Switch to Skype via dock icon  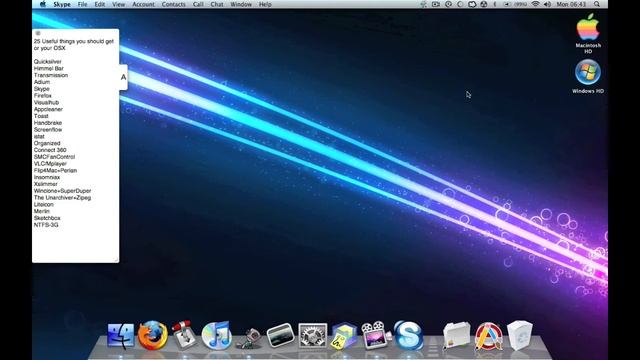pos(408,336)
